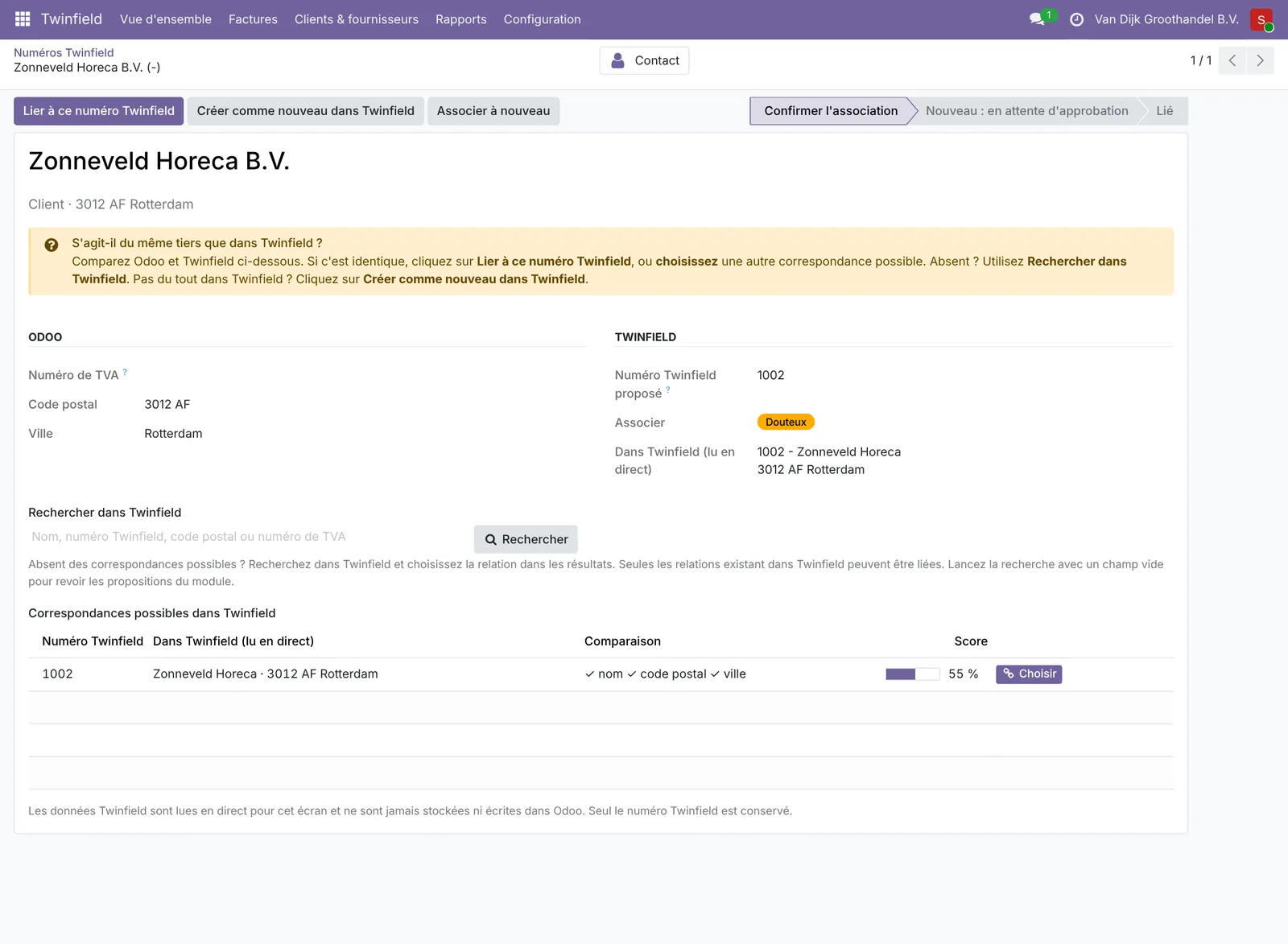This screenshot has height=944, width=1288.
Task: Go to previous record arrow
Action: click(x=1232, y=60)
